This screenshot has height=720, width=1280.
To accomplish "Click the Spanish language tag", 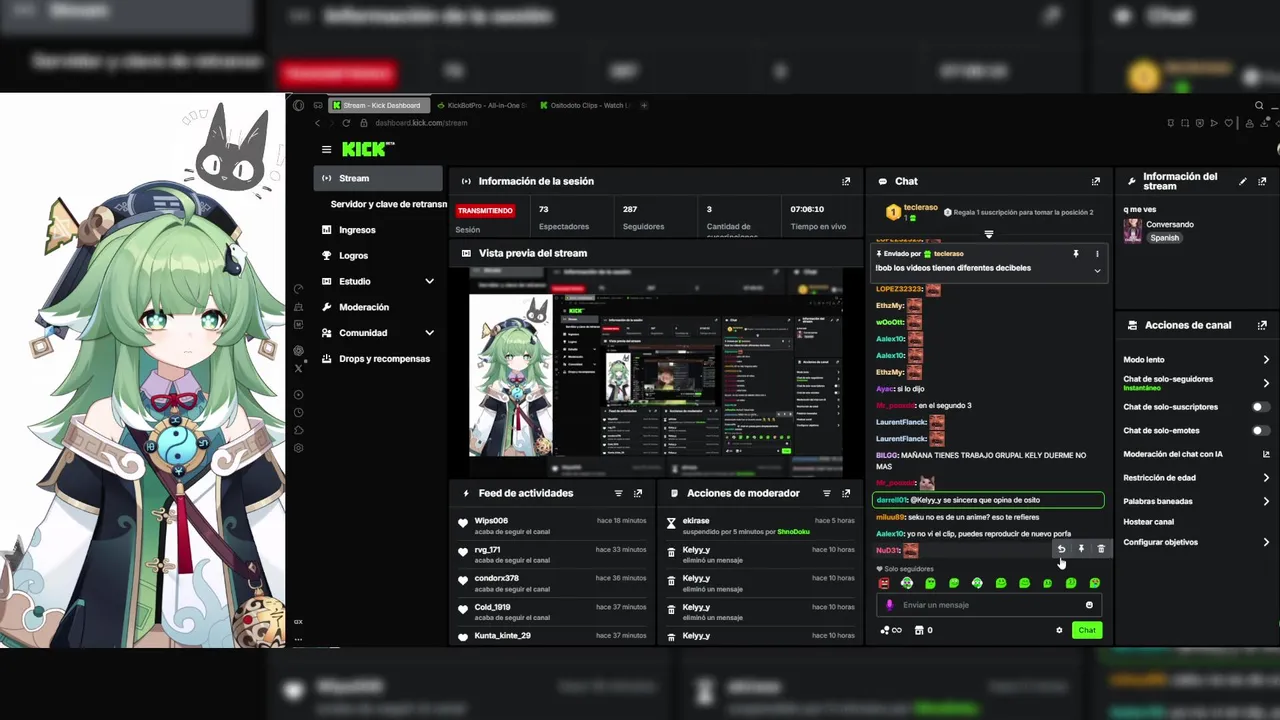I will click(x=1164, y=238).
